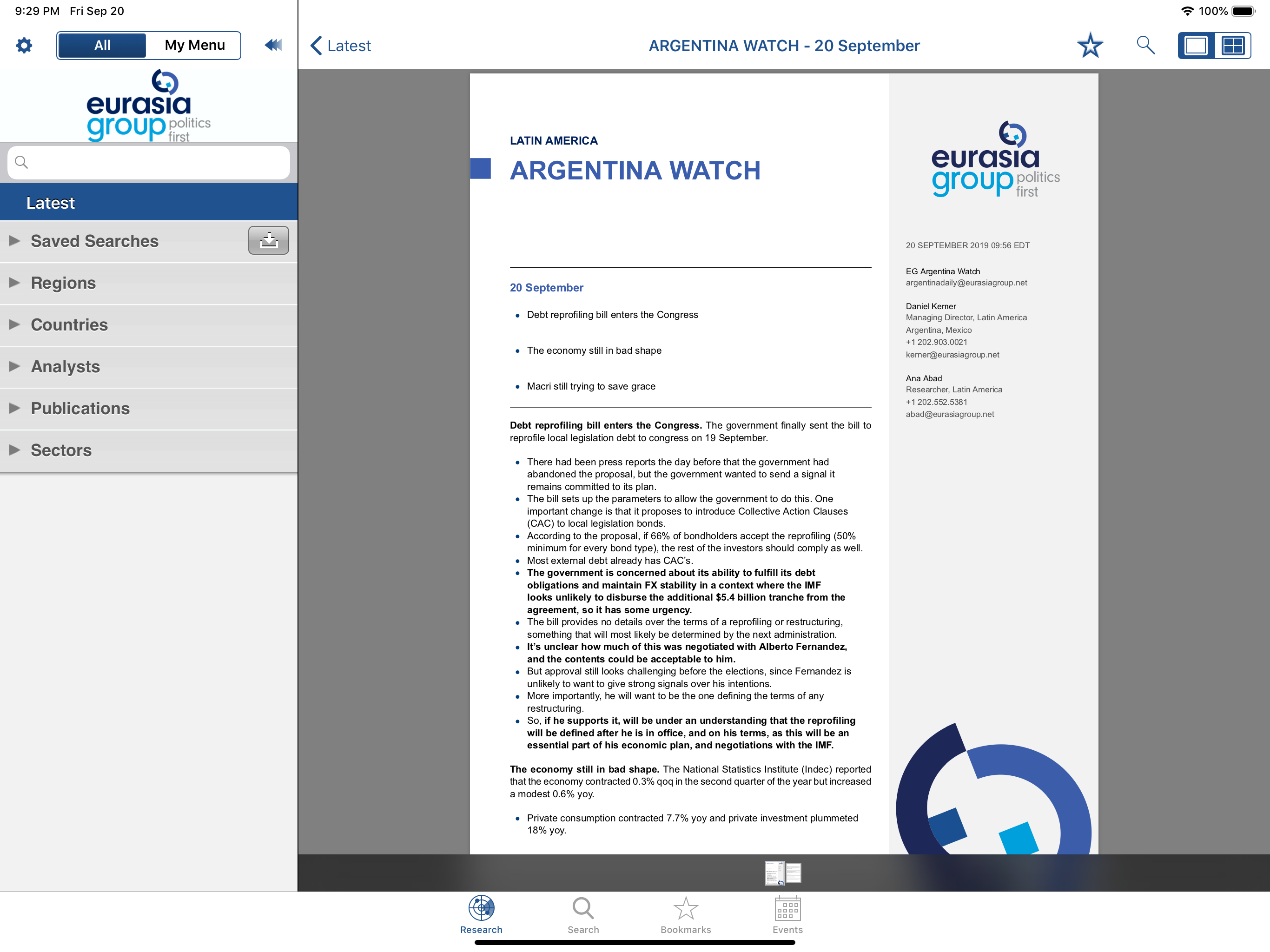Viewport: 1270px width, 952px height.
Task: Tap bullet 'Macri still trying to save grace'
Action: 591,386
